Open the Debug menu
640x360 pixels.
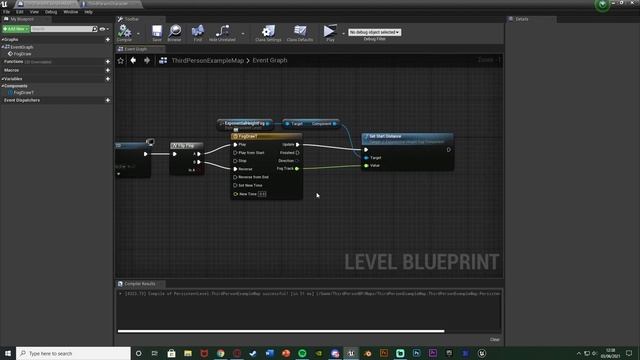51,12
